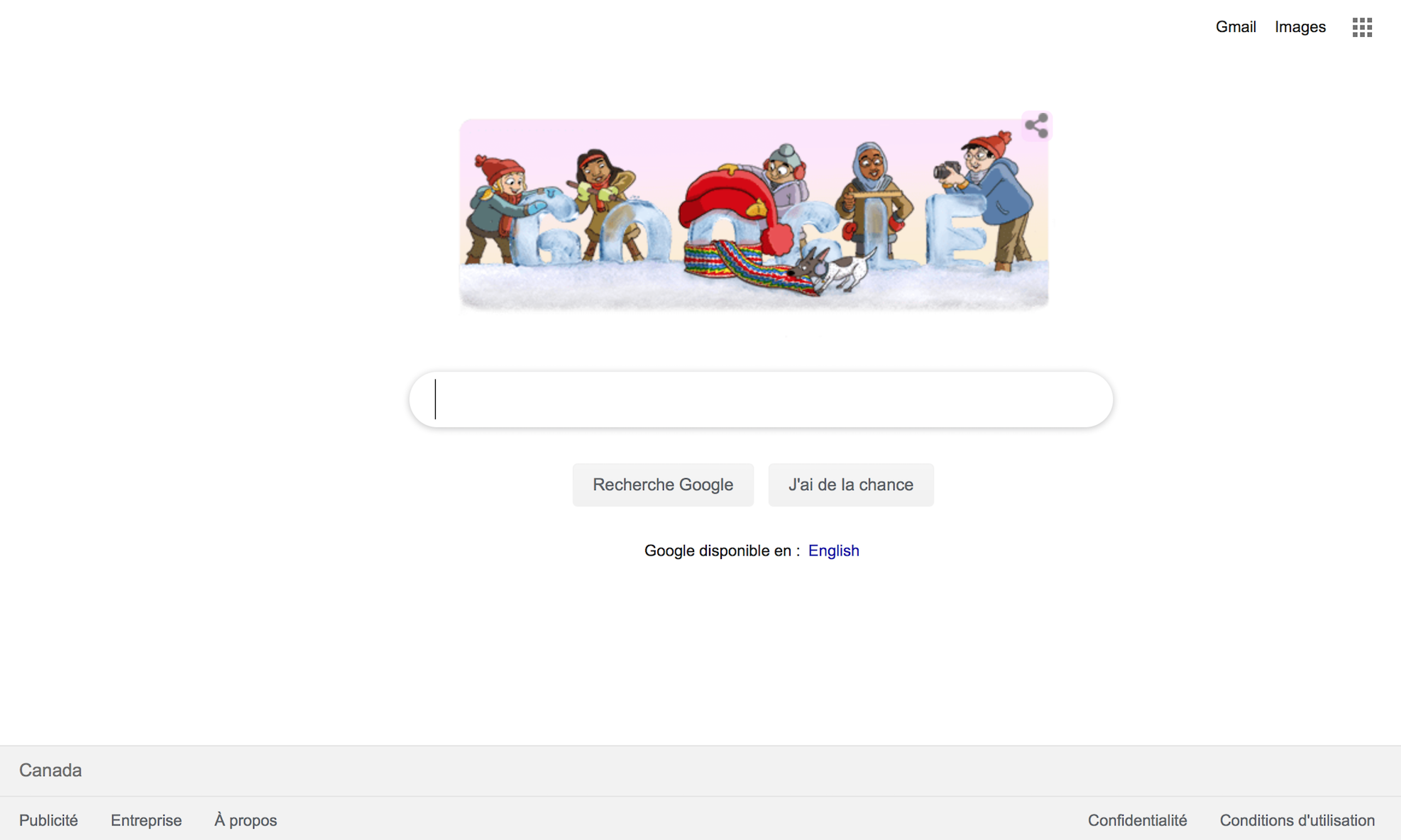Click the red tuque hat in the doodle
1401x840 pixels.
tap(731, 207)
